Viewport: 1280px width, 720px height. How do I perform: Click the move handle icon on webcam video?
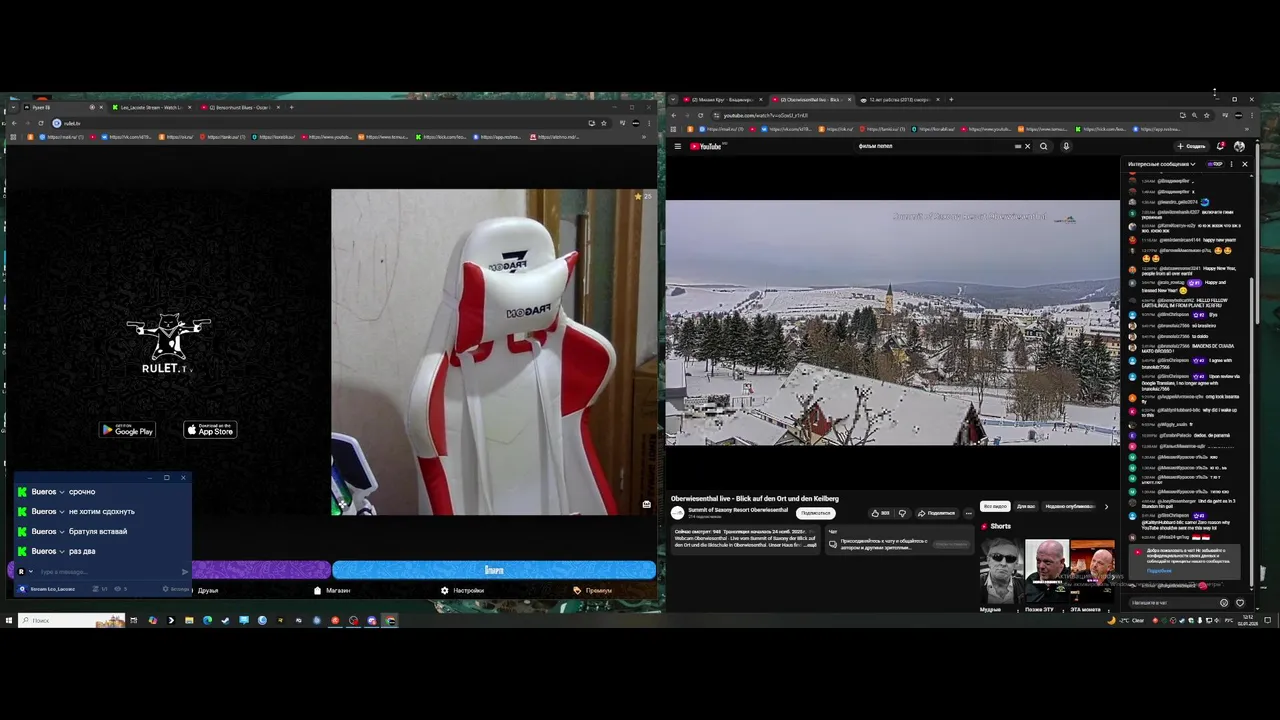(x=341, y=504)
